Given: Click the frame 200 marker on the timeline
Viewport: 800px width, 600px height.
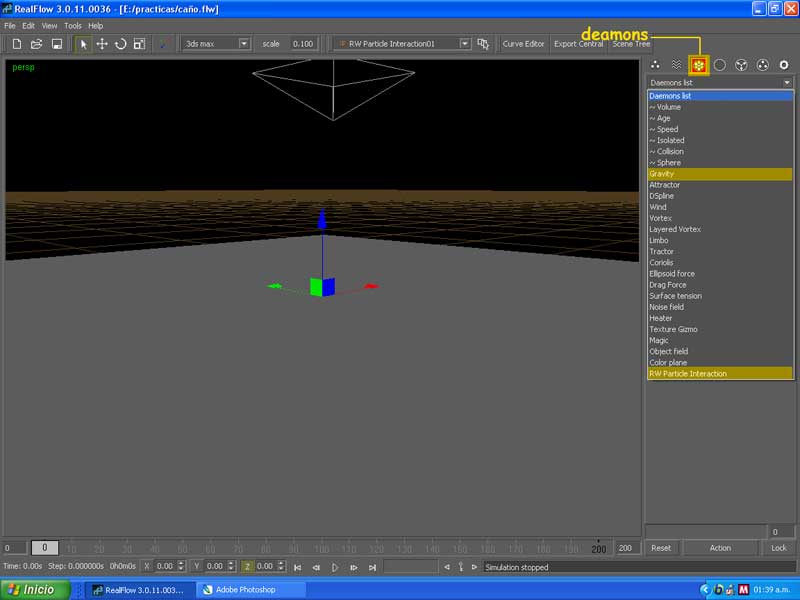Looking at the screenshot, I should pyautogui.click(x=598, y=549).
